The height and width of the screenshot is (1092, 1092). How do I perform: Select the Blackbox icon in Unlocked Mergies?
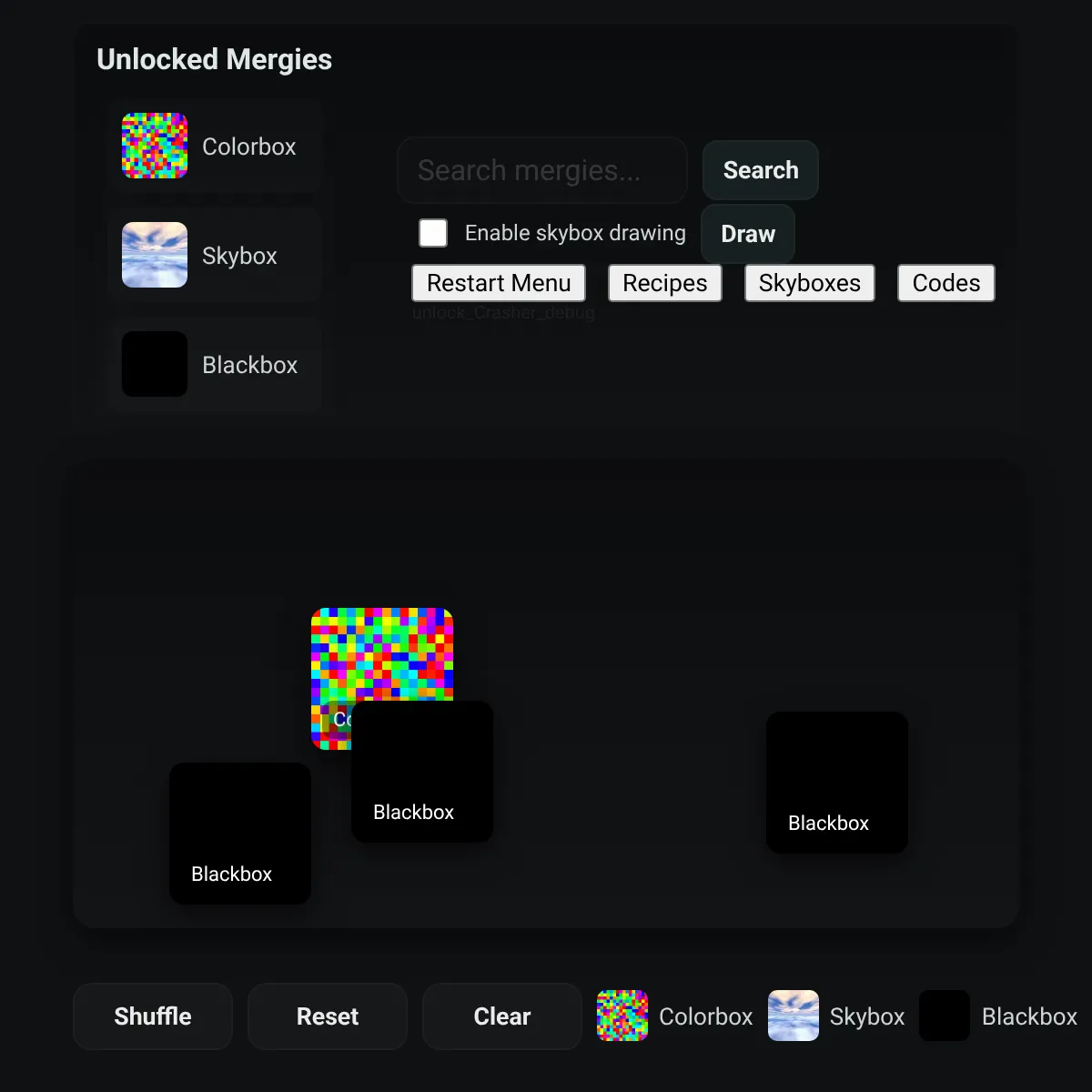click(x=155, y=364)
